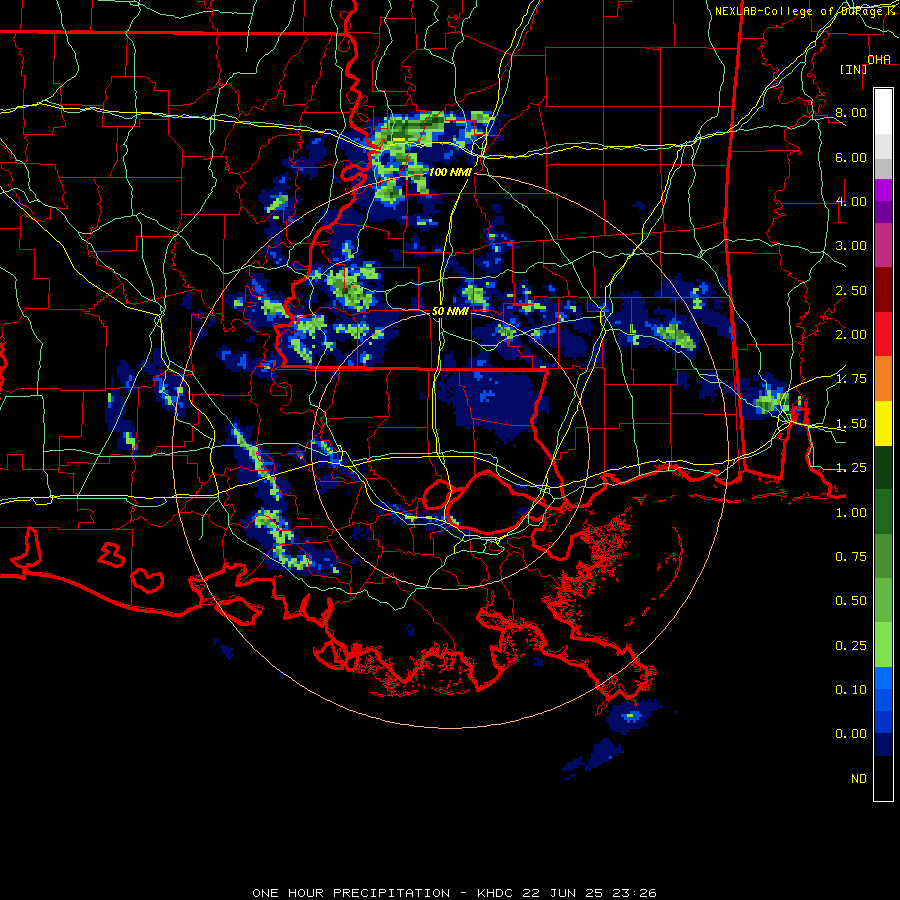Click the '23:26' timestamp
The width and height of the screenshot is (900, 900).
point(634,893)
